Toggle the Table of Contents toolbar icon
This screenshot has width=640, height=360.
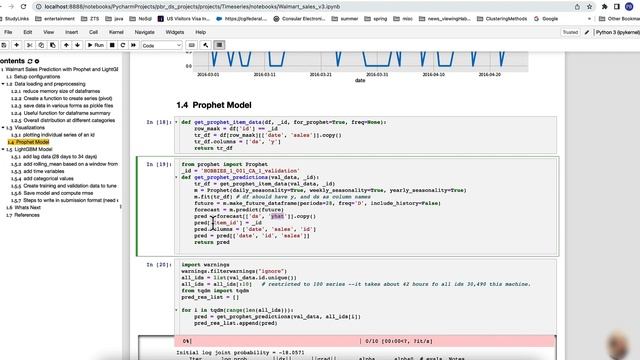[x=219, y=45]
